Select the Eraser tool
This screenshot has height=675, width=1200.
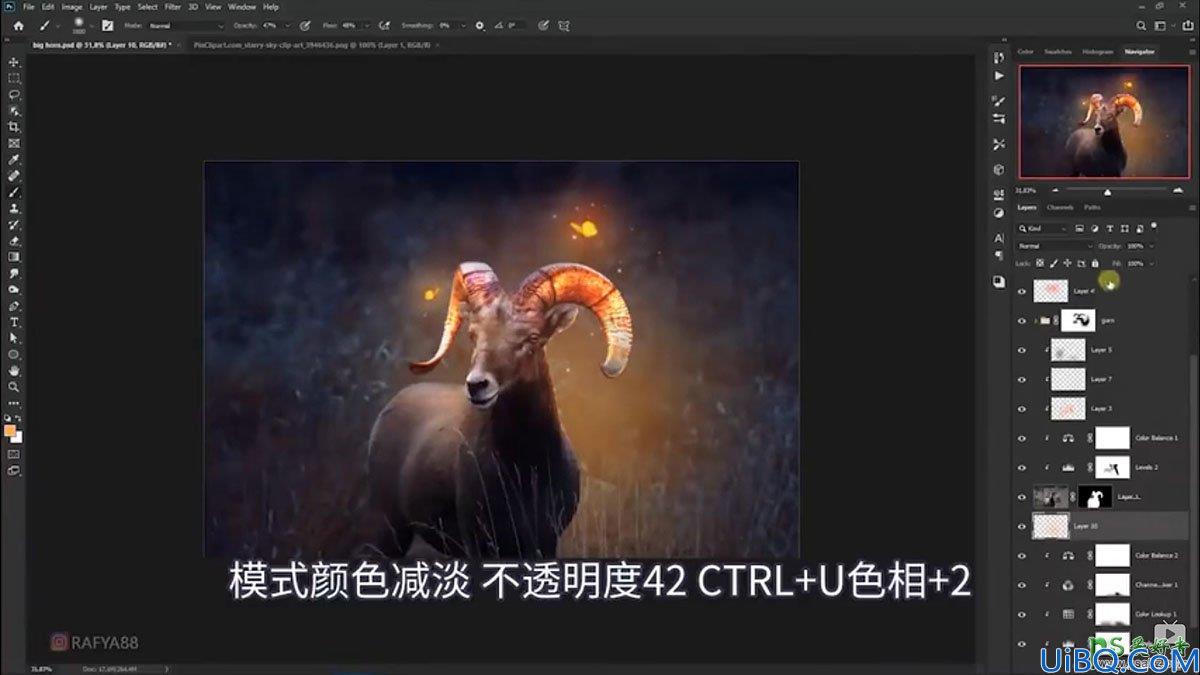click(x=14, y=241)
